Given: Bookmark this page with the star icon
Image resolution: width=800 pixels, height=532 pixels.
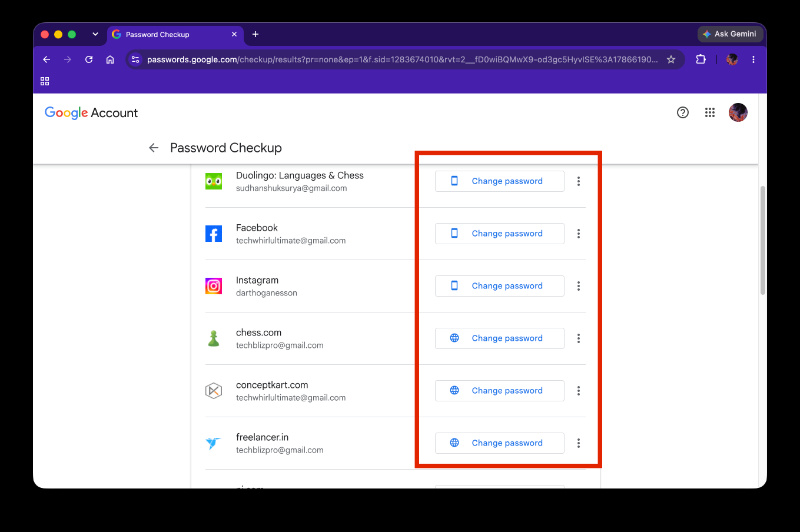Looking at the screenshot, I should coord(671,60).
